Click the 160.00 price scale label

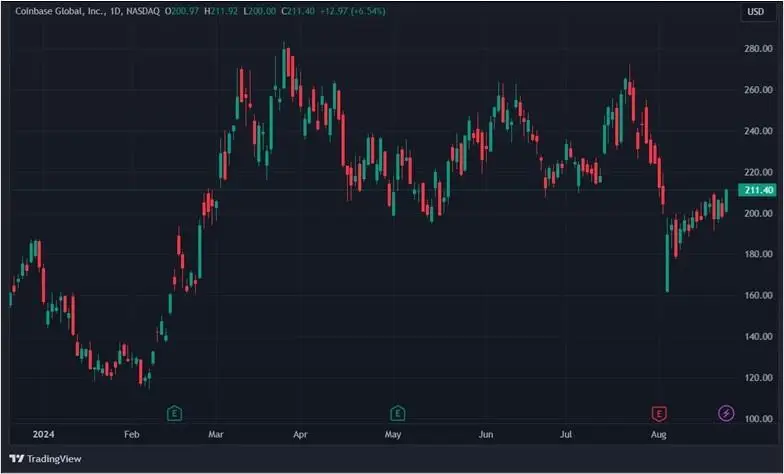coord(756,296)
